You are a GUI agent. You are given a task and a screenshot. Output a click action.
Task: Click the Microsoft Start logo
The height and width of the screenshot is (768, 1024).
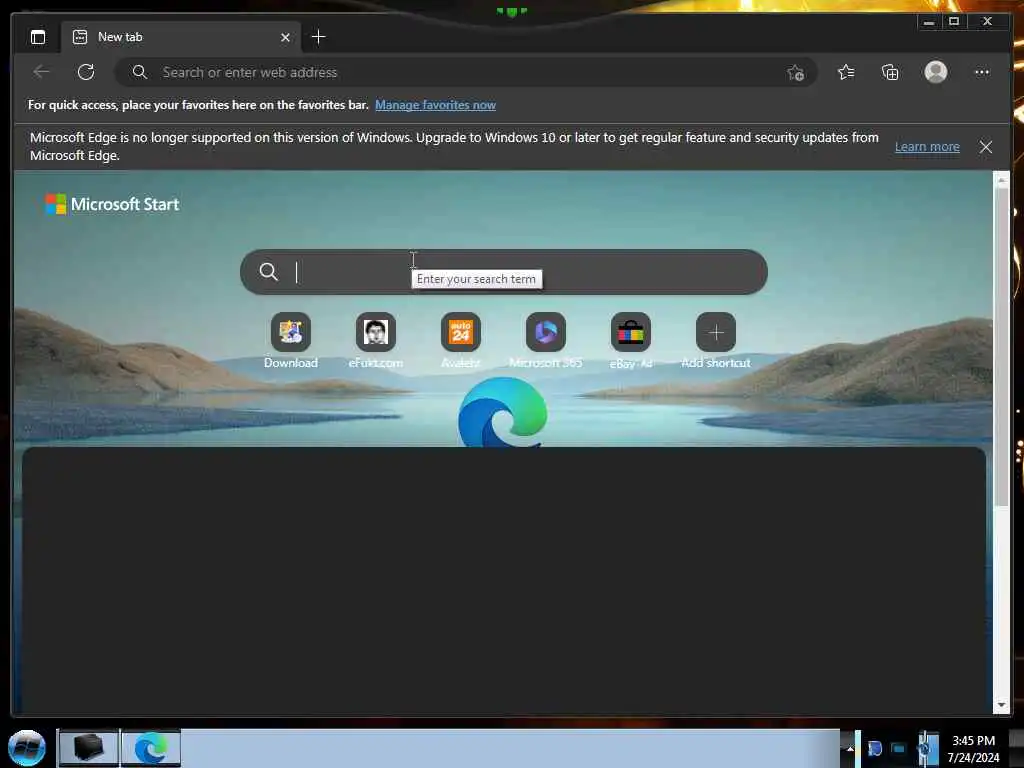point(112,204)
